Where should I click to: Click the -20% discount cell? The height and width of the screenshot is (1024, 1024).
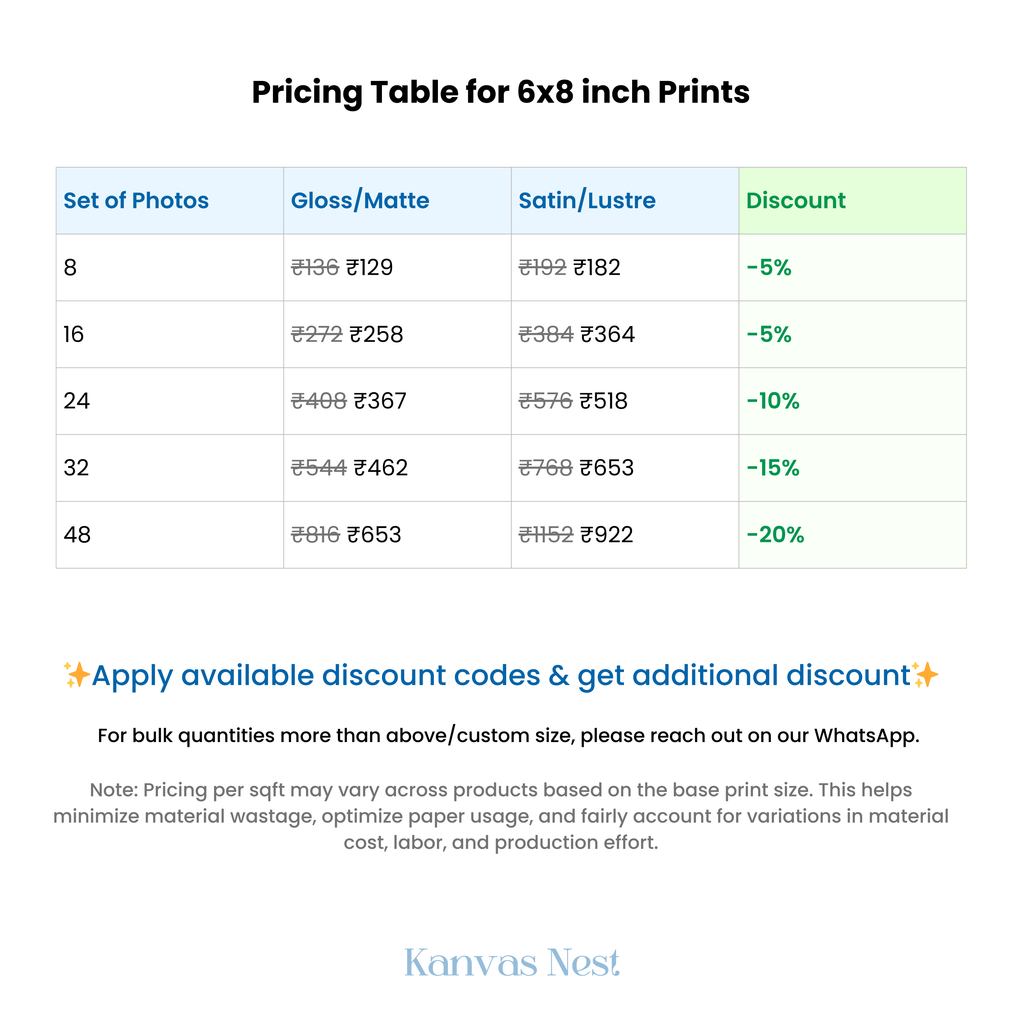coord(775,534)
